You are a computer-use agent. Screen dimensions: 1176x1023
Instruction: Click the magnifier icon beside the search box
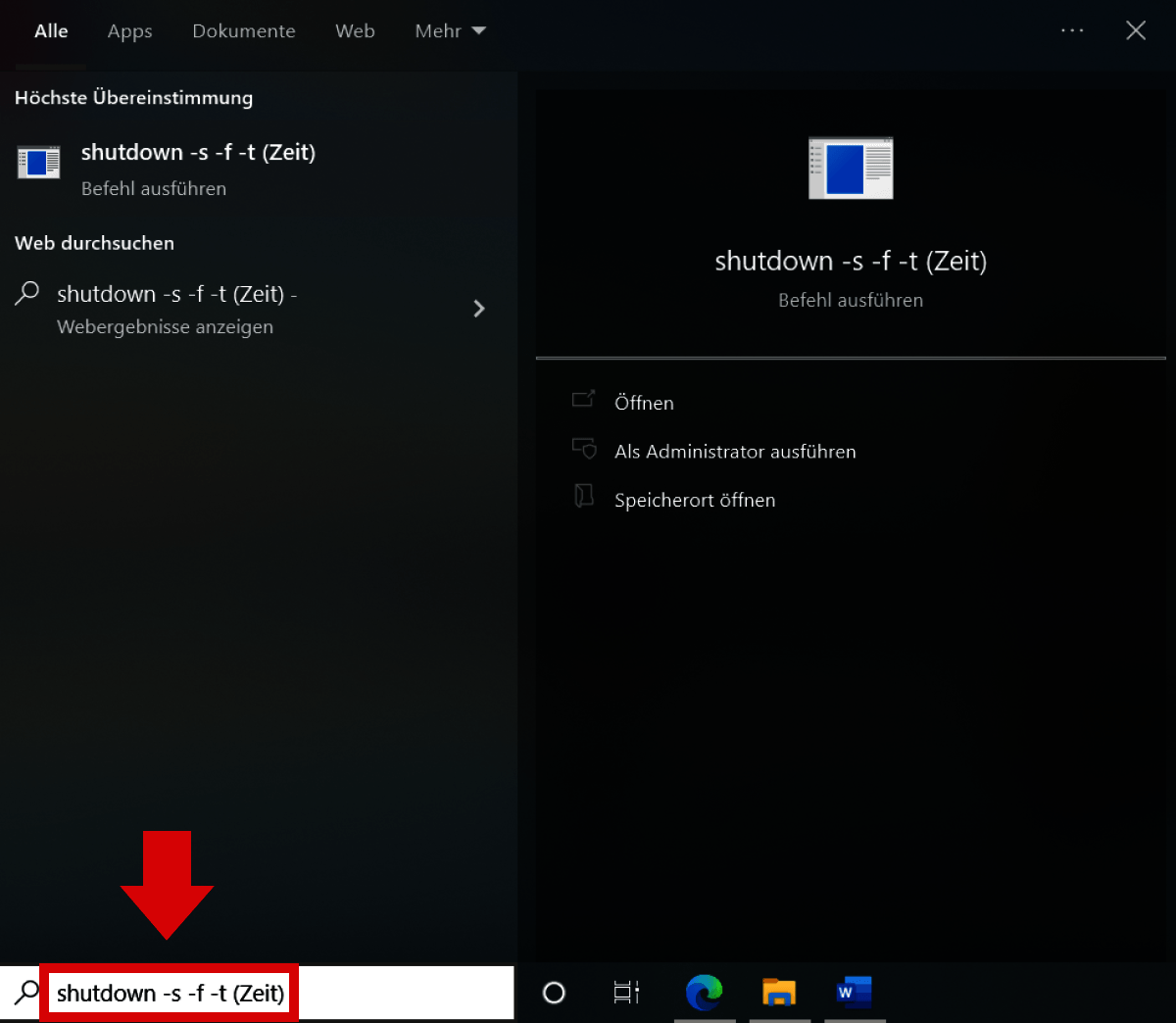coord(25,992)
